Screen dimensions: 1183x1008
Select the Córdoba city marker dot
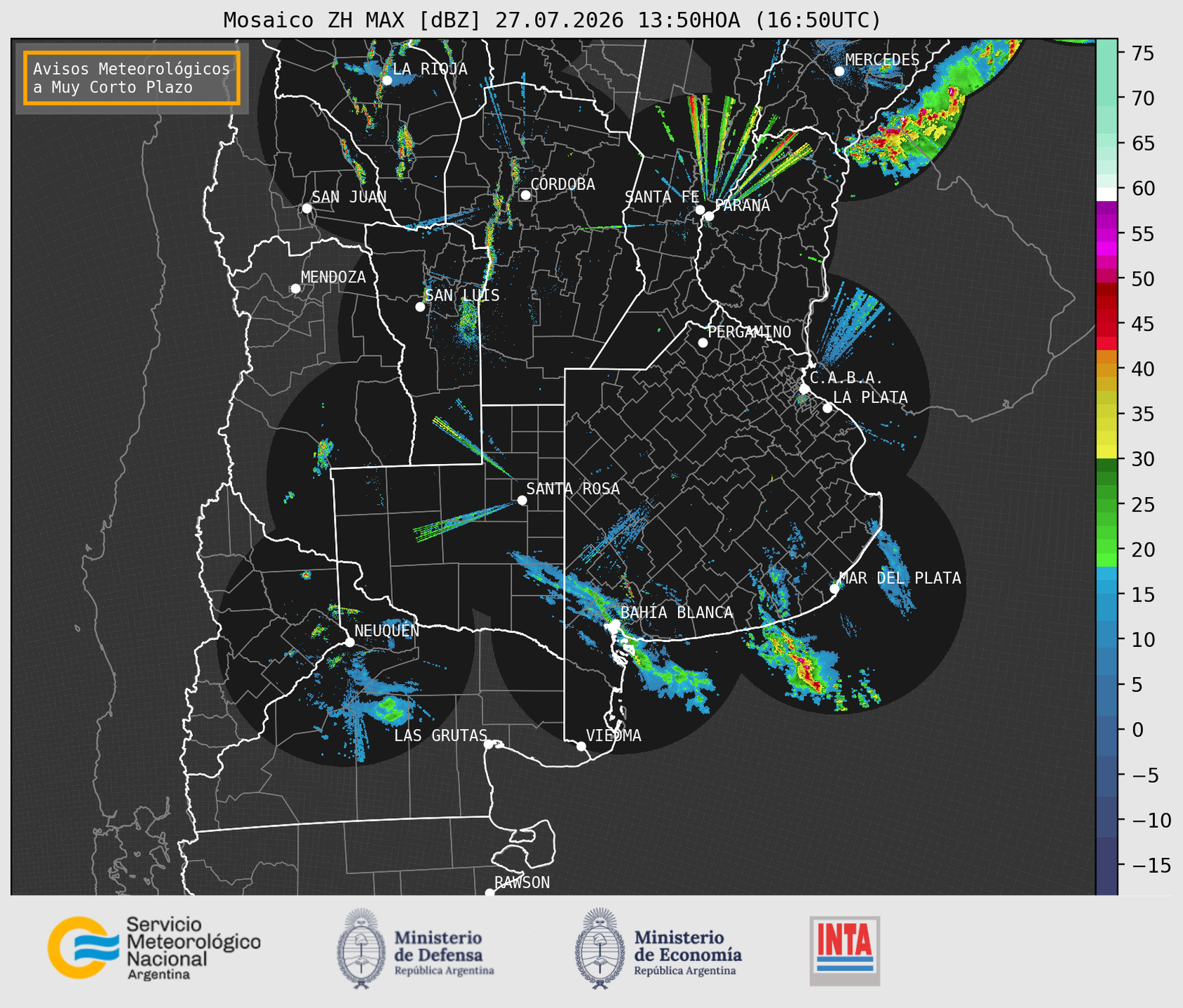click(x=525, y=195)
